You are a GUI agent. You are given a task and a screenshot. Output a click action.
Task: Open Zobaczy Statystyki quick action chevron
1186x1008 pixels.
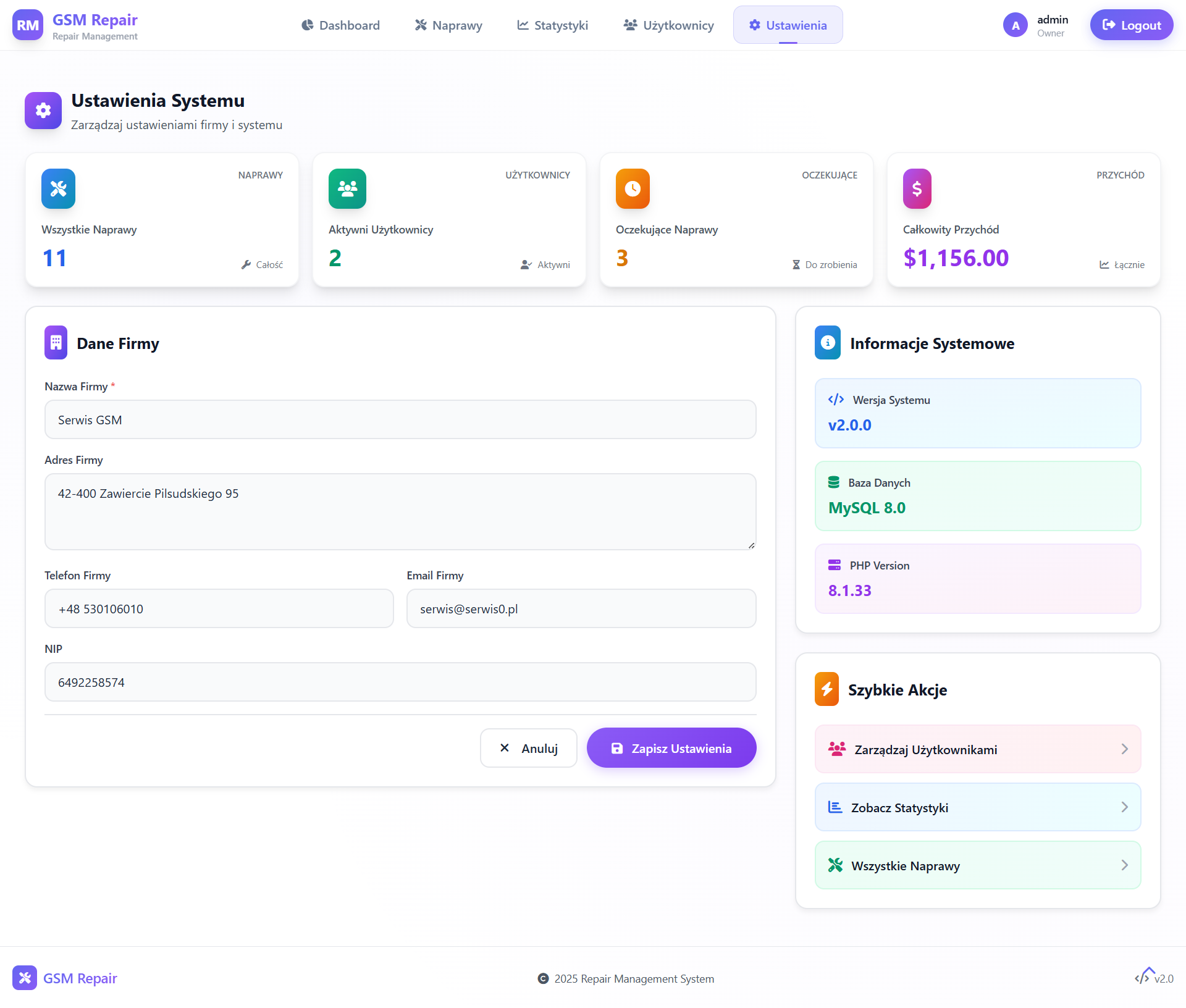coord(1125,807)
